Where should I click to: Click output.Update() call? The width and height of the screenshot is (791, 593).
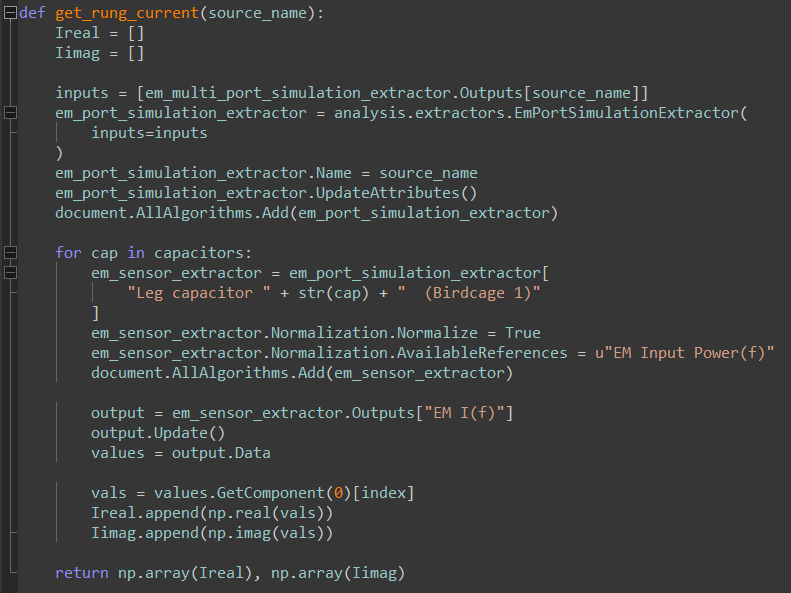(x=158, y=433)
